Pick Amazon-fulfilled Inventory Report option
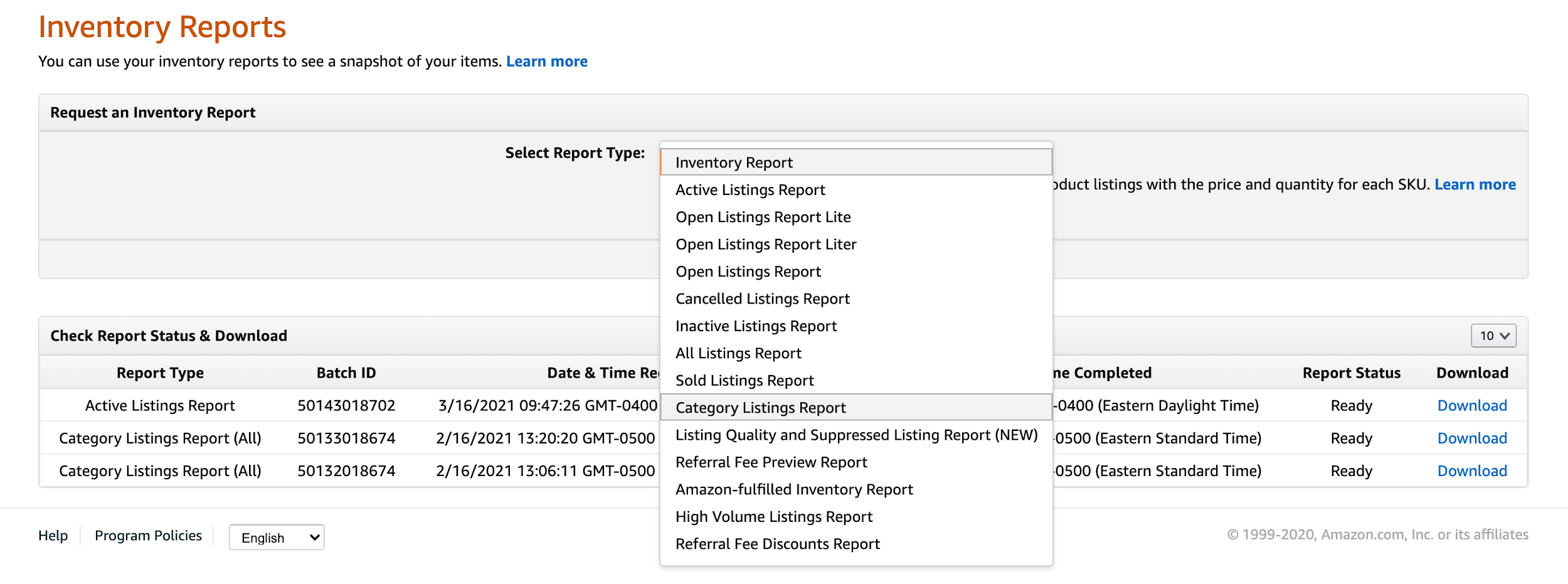1568x584 pixels. 794,490
